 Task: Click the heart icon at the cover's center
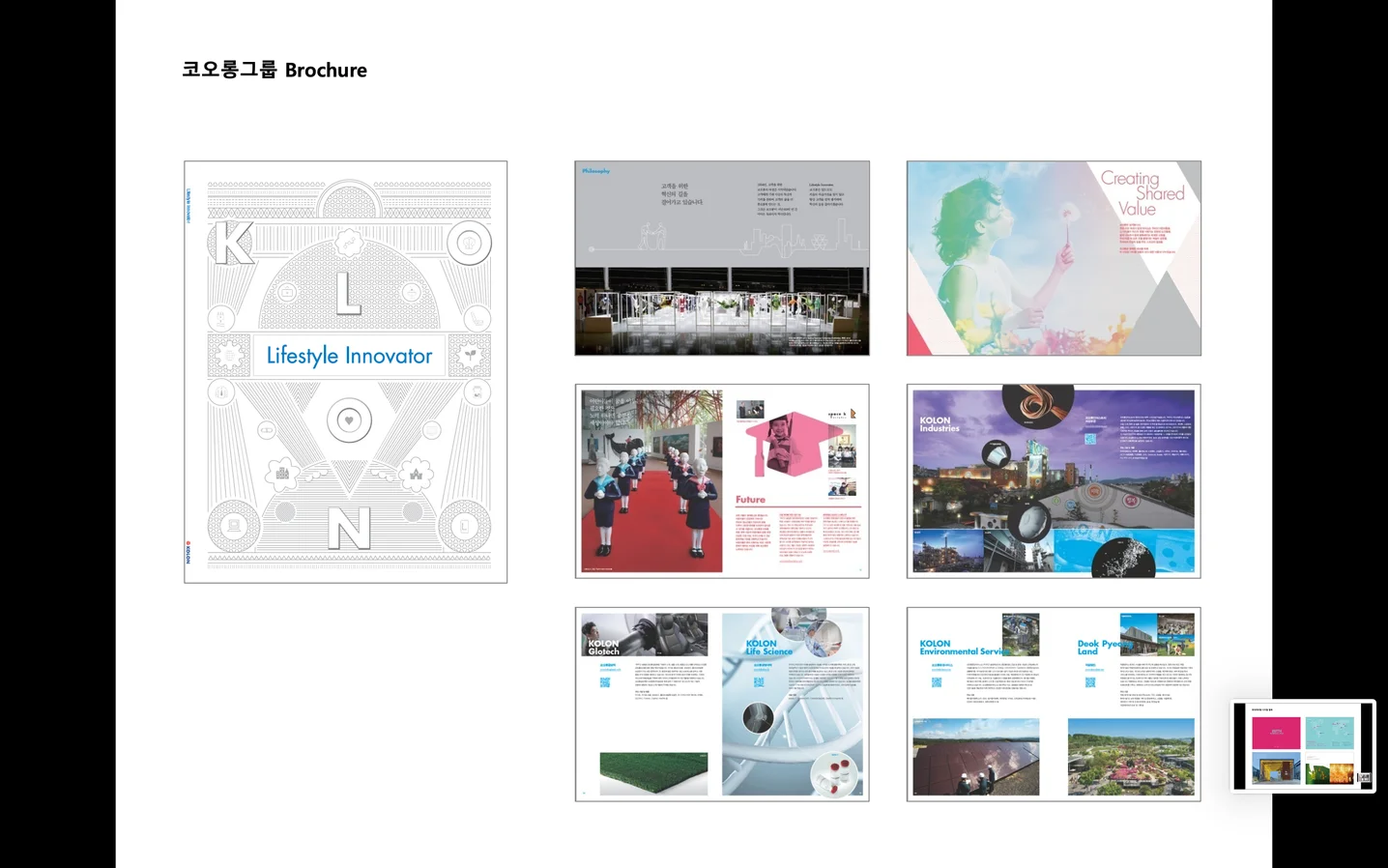[349, 420]
